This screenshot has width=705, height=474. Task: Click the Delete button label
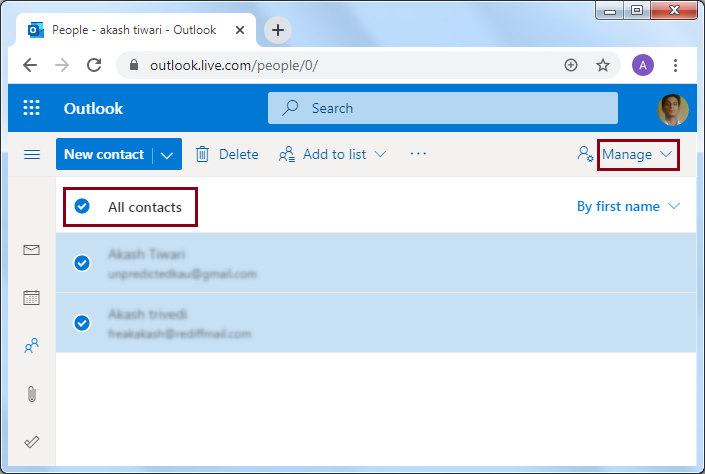click(238, 154)
